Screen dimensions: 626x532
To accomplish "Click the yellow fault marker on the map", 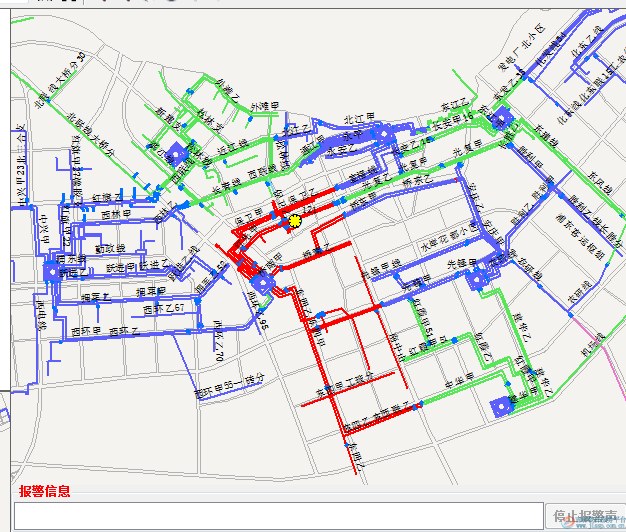I will pos(294,220).
